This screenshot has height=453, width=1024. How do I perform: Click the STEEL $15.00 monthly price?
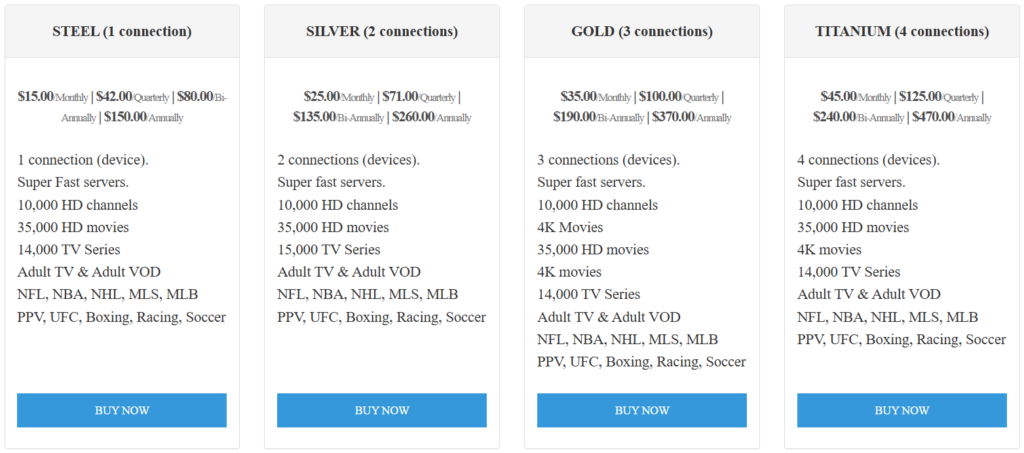point(36,97)
